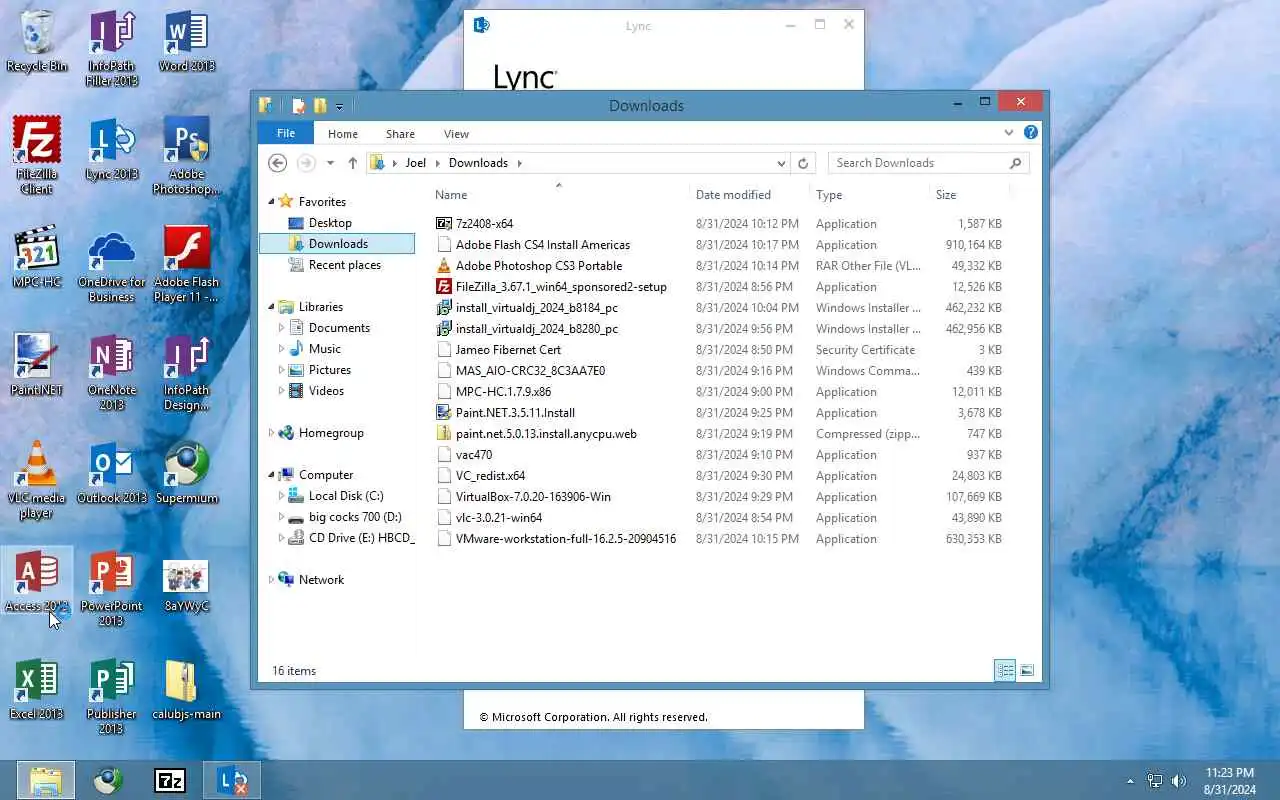The height and width of the screenshot is (800, 1280).
Task: Select the Publisher 2013 desktop icon
Action: tap(111, 696)
